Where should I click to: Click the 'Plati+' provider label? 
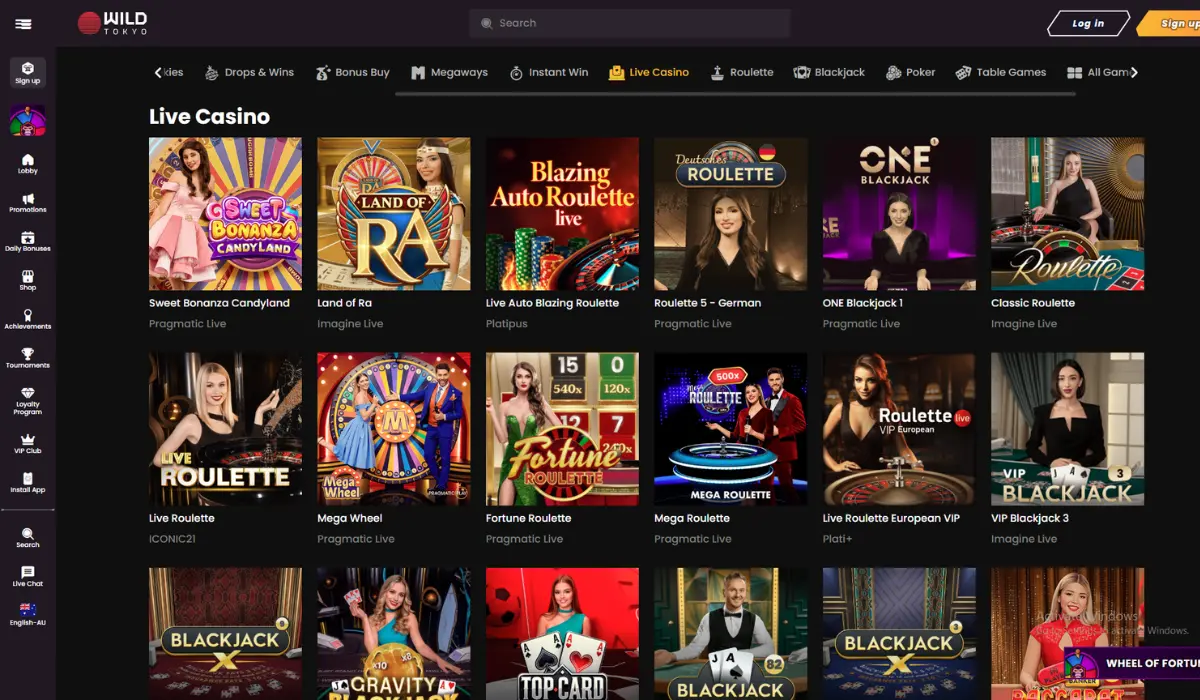pyautogui.click(x=837, y=539)
